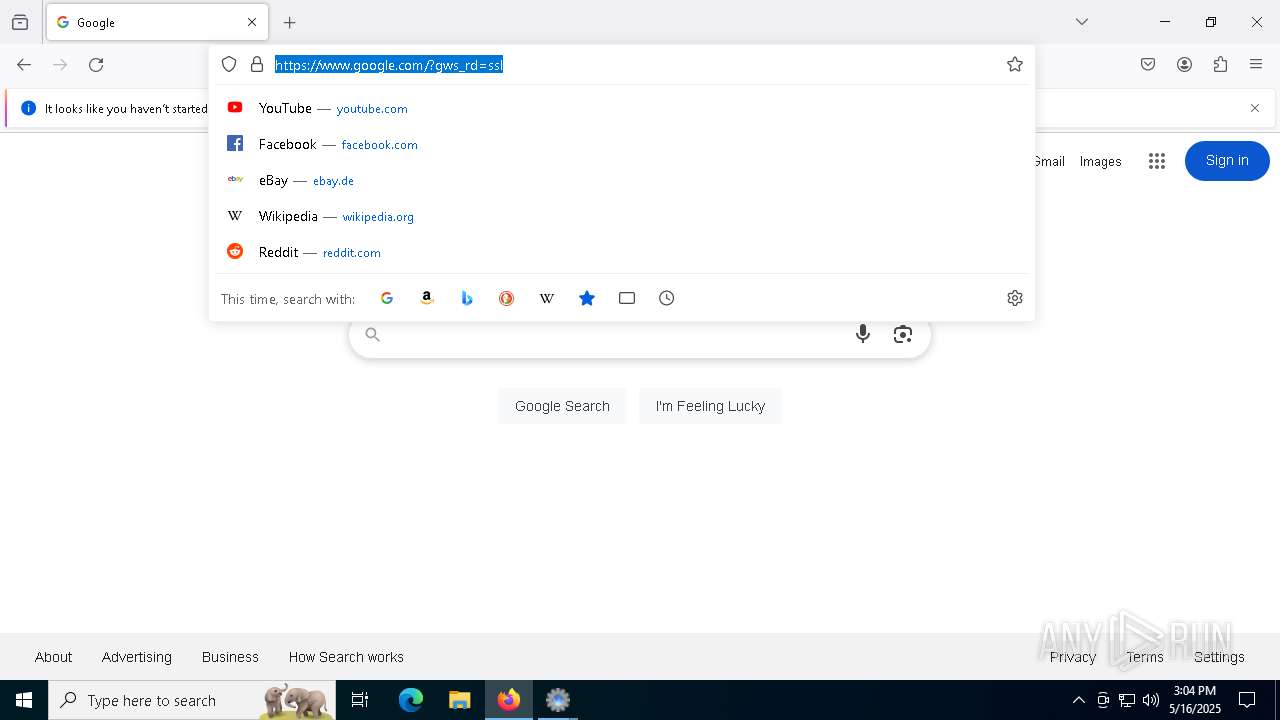1280x720 pixels.
Task: Search this time with Google
Action: [387, 298]
